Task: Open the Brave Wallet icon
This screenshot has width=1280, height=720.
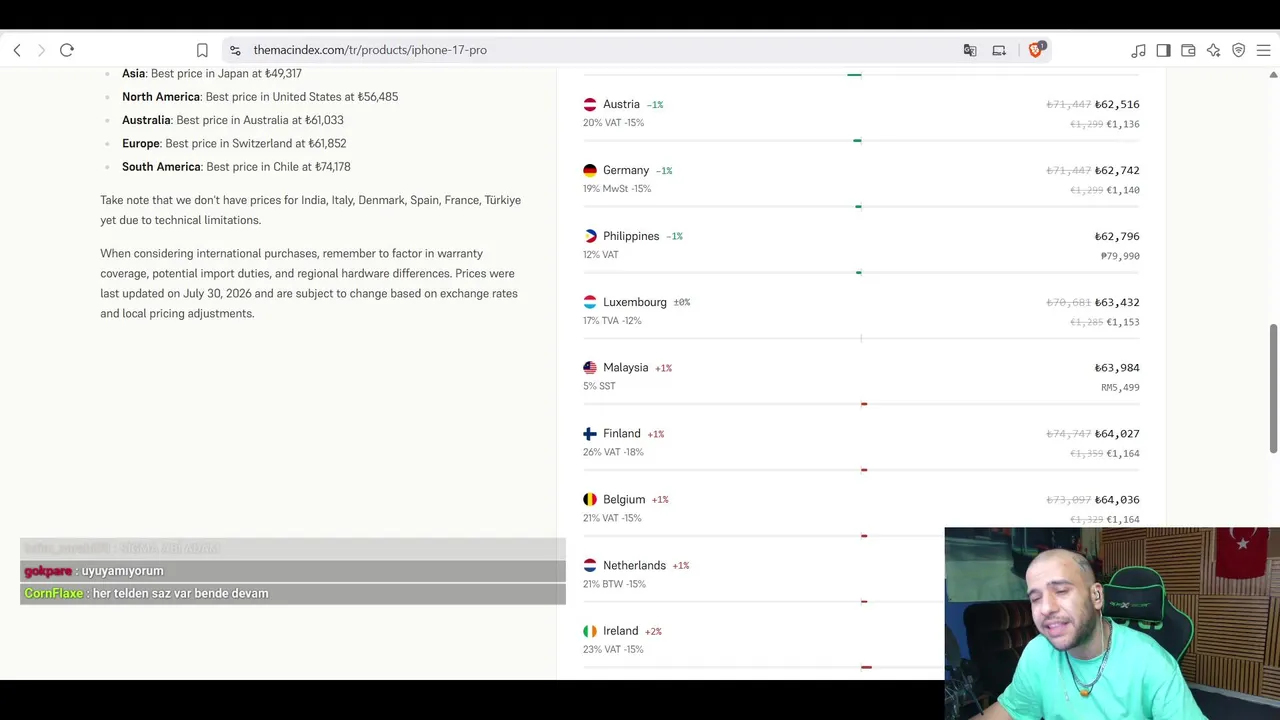Action: coord(1188,50)
